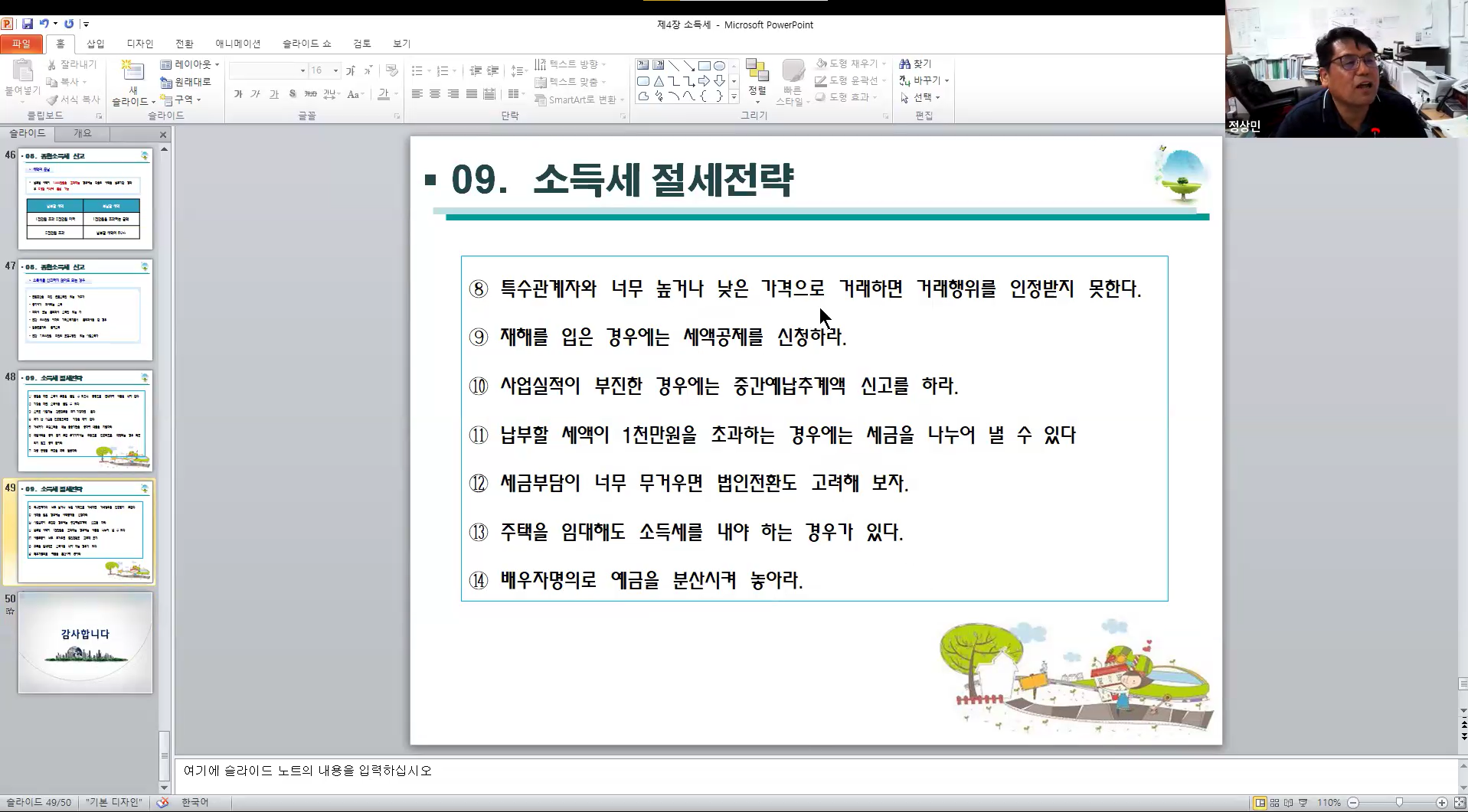Screen dimensions: 1468x812
Task: Select the oval shape in shapes gallery
Action: [x=719, y=66]
